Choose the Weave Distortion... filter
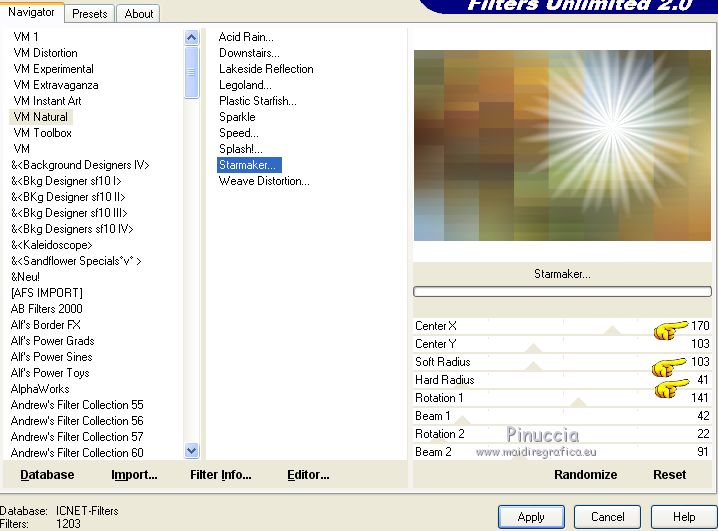 coord(264,181)
